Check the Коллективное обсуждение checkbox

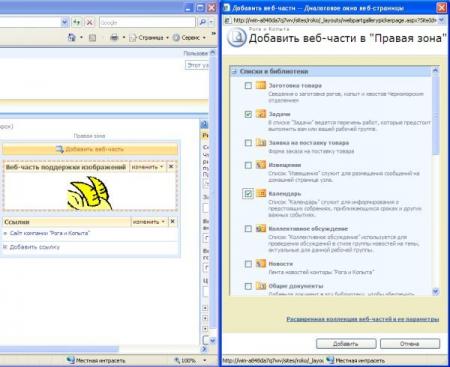coord(248,229)
